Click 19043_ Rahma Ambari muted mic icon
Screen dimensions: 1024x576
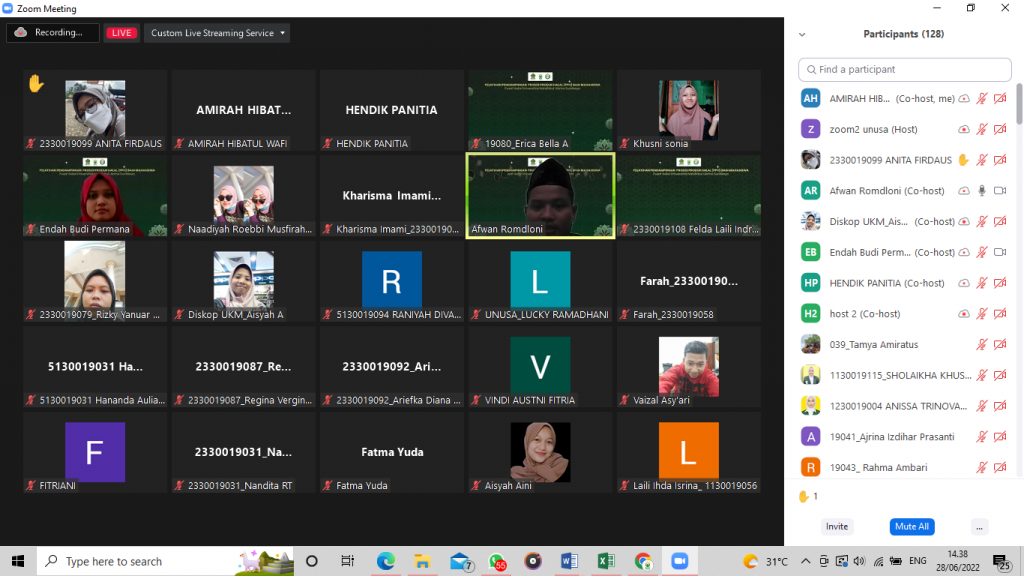982,467
